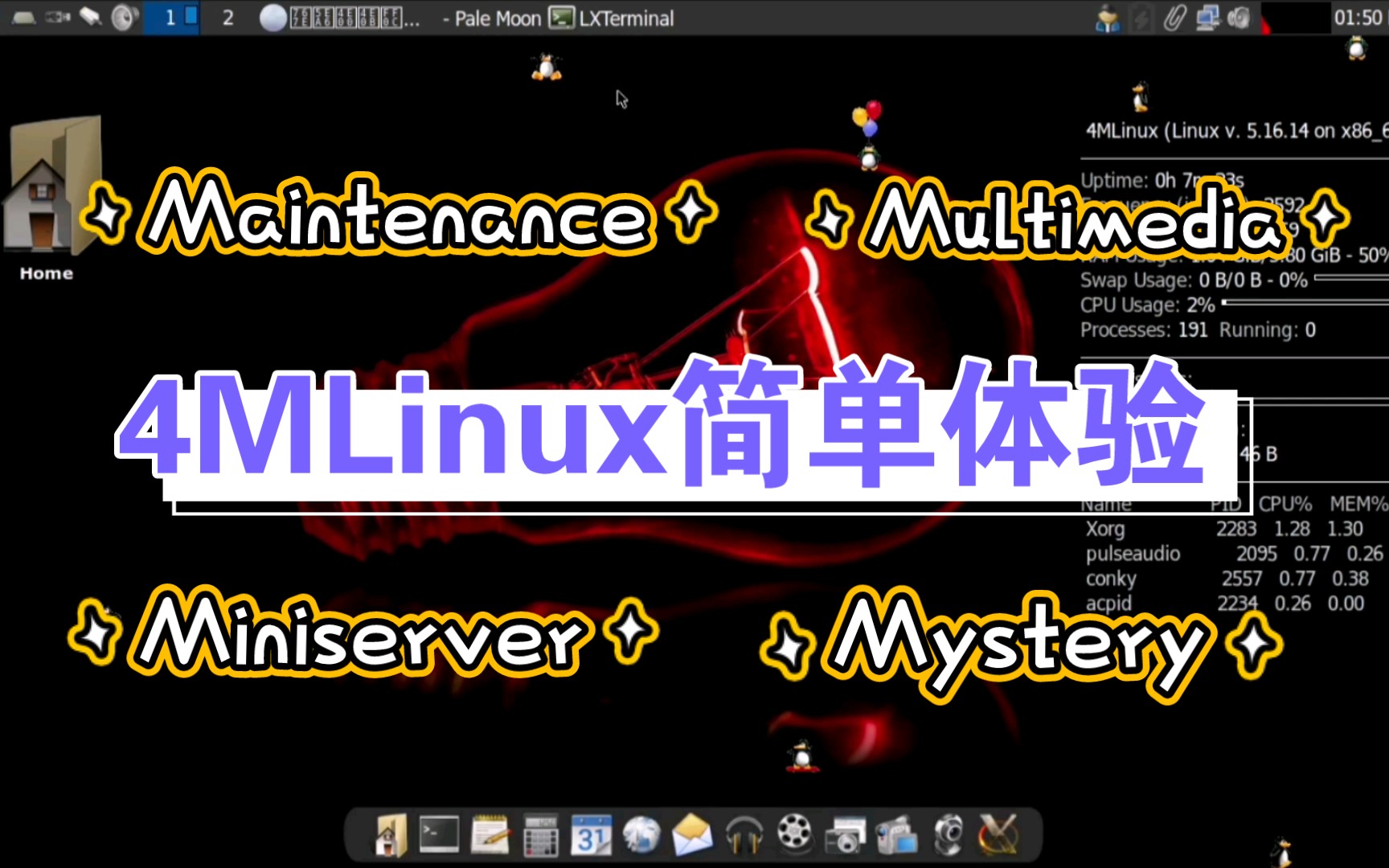
Task: Open the network computer tray icon
Action: tap(1208, 18)
